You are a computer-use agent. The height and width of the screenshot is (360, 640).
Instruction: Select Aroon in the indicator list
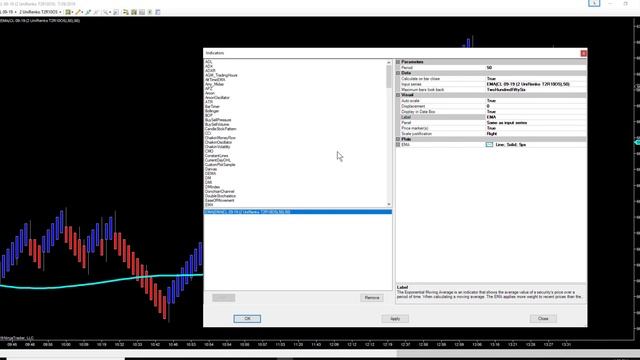tap(210, 93)
